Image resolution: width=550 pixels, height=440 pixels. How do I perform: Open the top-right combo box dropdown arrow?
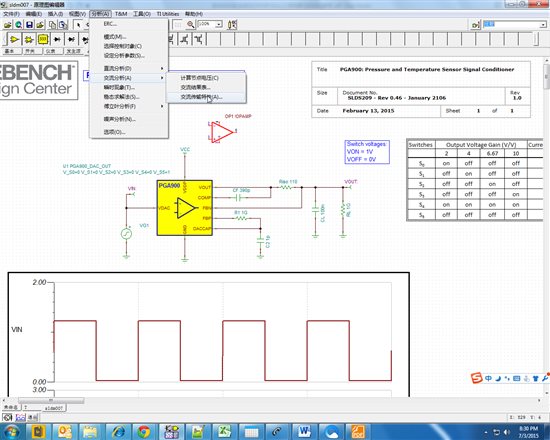tap(543, 25)
